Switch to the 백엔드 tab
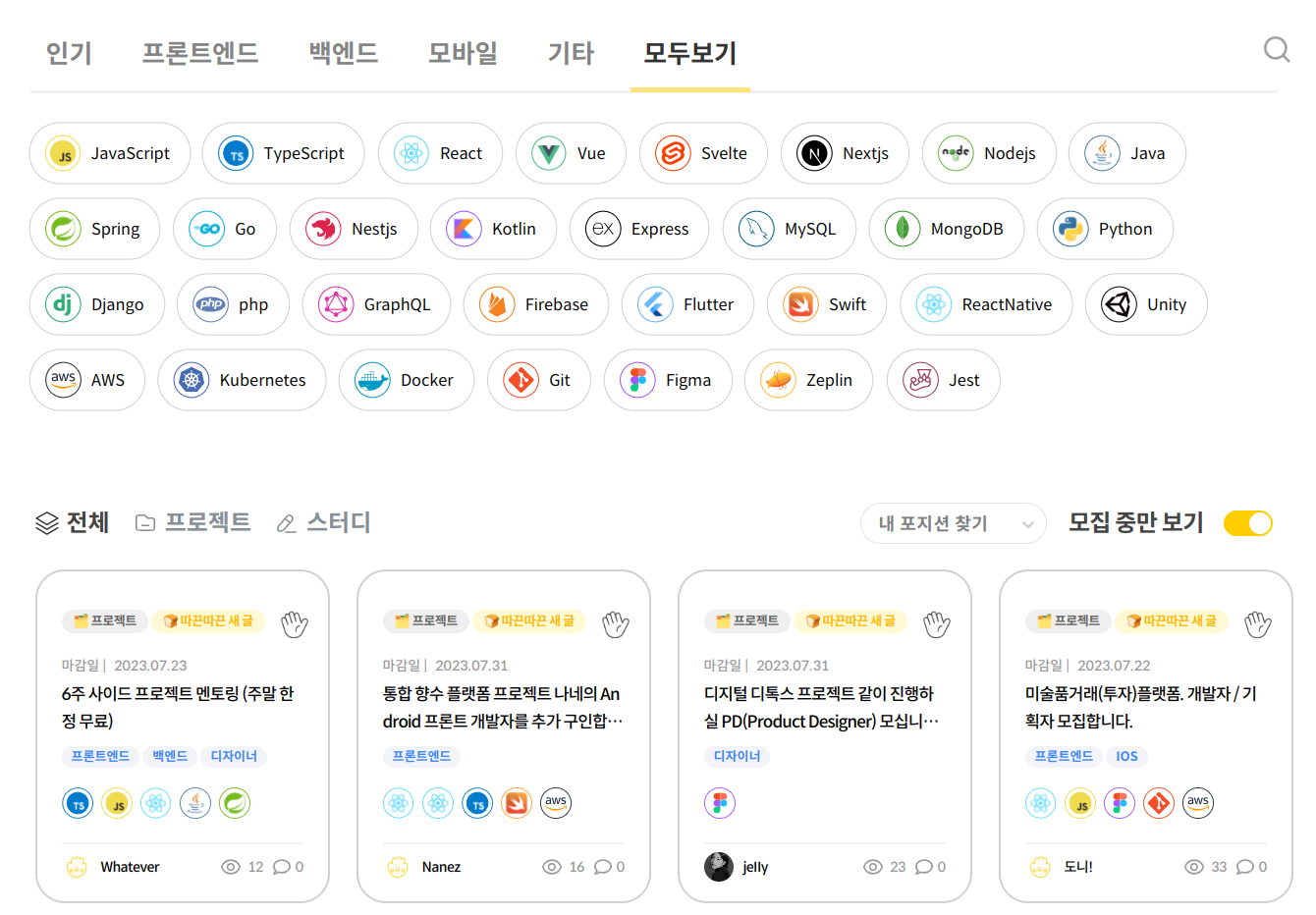1316x915 pixels. point(344,53)
